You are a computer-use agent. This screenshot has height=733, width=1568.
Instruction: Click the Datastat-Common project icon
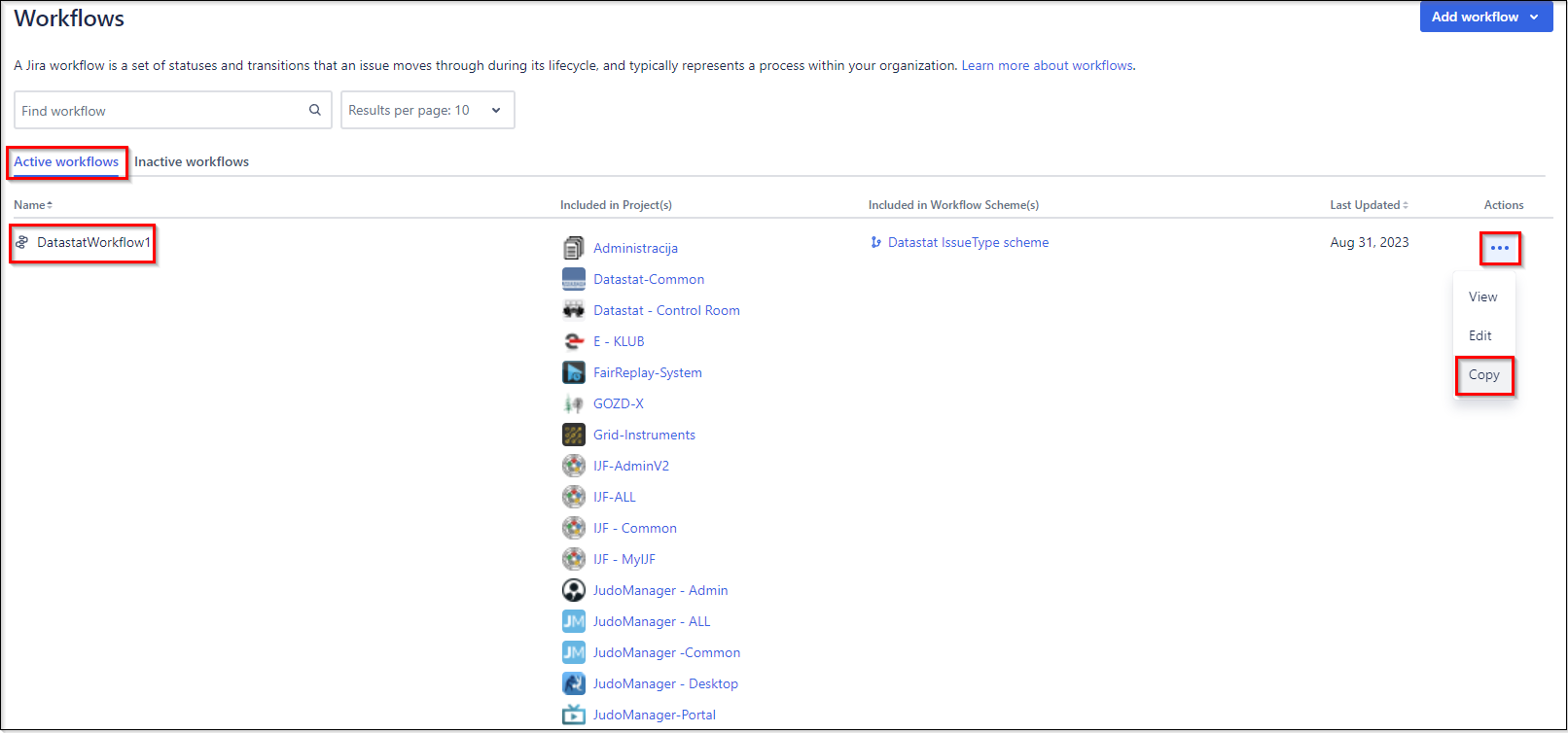coord(574,279)
